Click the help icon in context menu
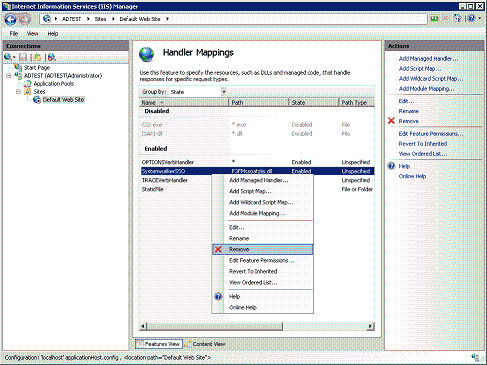This screenshot has width=487, height=365. [x=218, y=296]
